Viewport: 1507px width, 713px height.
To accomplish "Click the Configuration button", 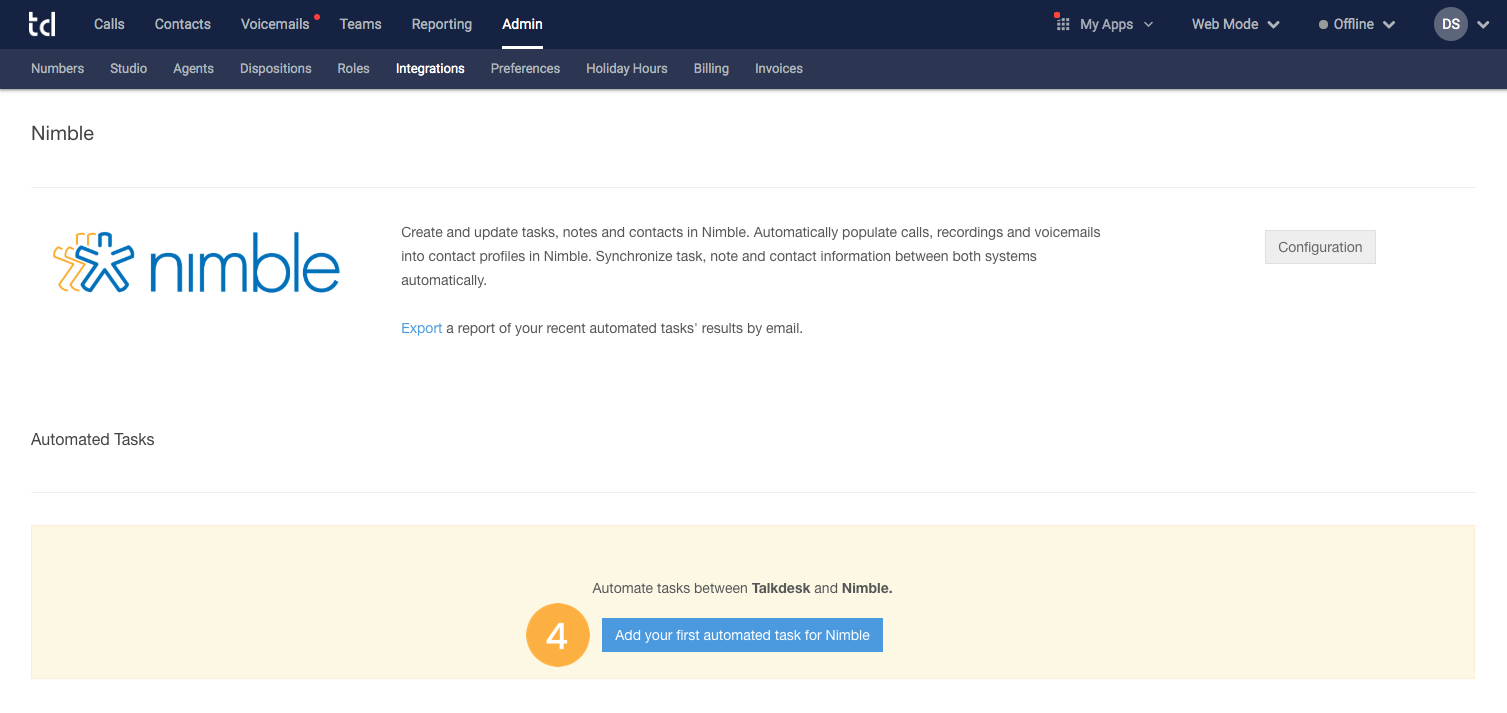I will click(1320, 247).
